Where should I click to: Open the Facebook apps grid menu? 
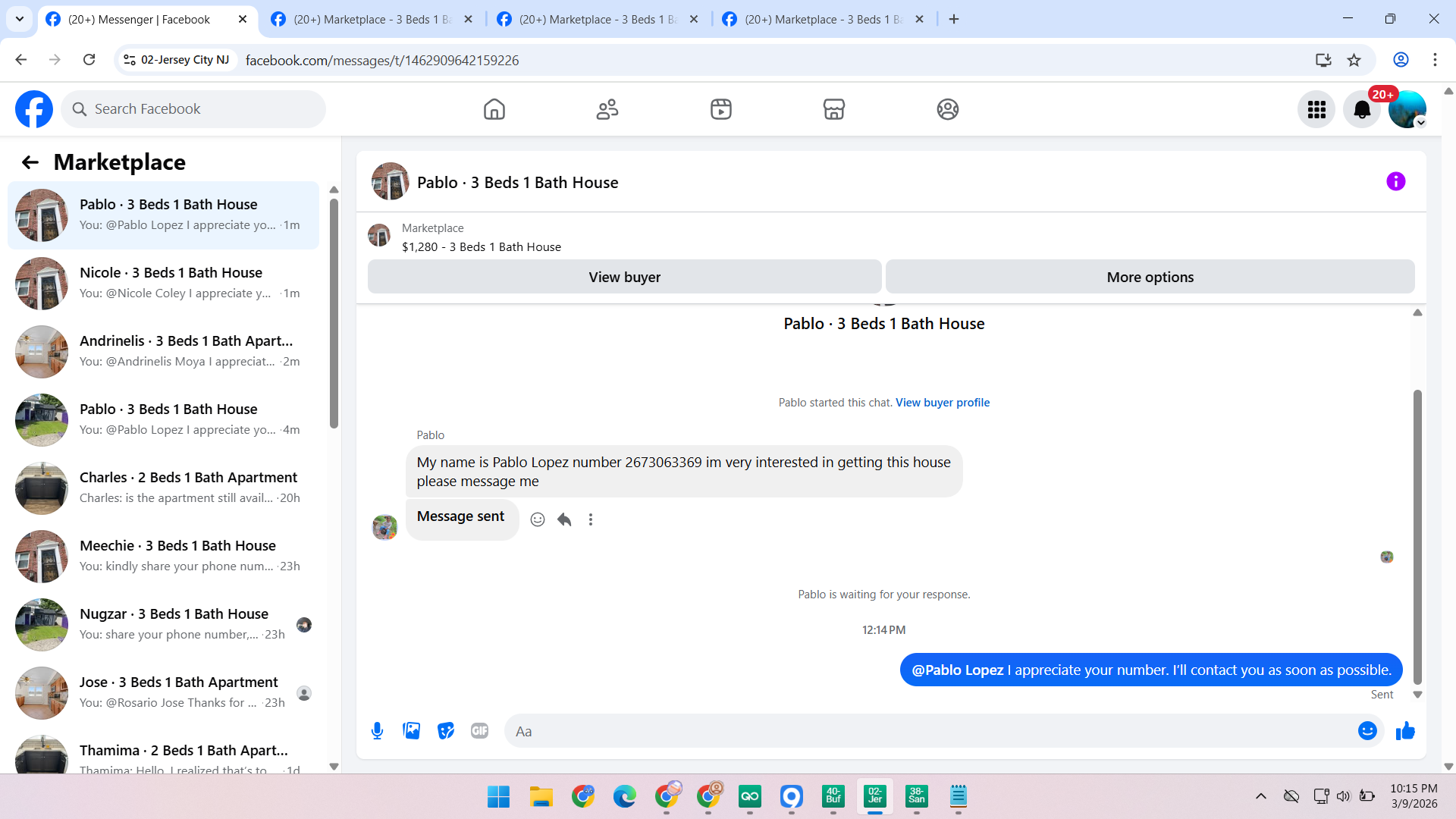pyautogui.click(x=1316, y=110)
